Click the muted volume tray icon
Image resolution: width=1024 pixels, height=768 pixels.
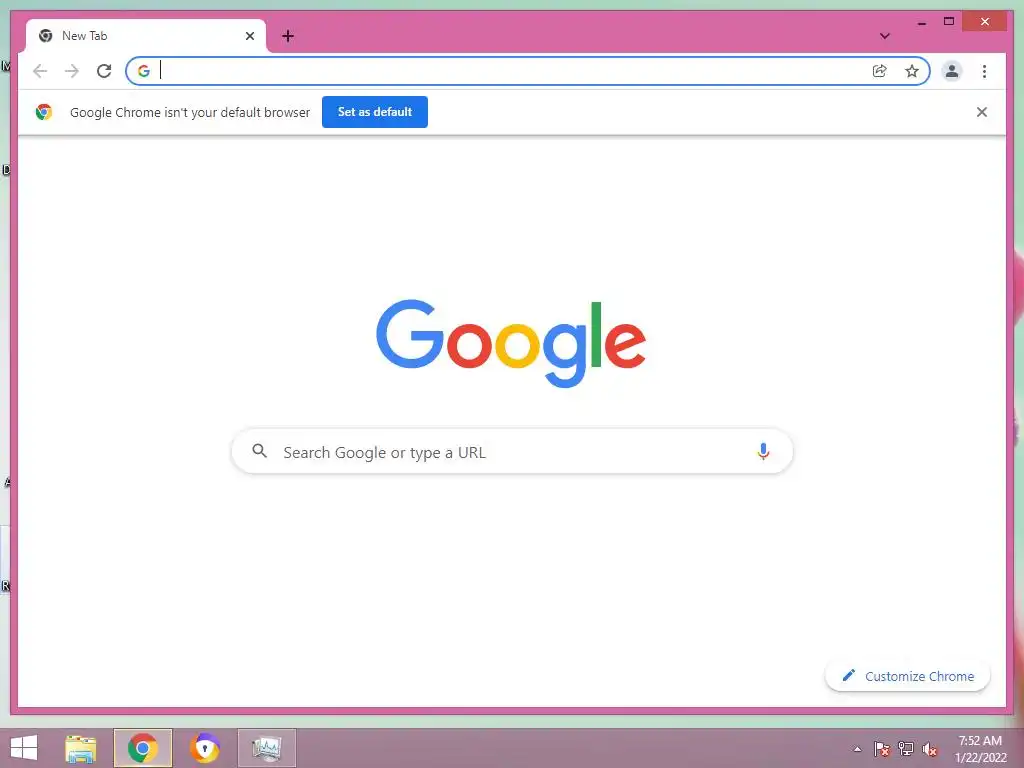[x=930, y=749]
